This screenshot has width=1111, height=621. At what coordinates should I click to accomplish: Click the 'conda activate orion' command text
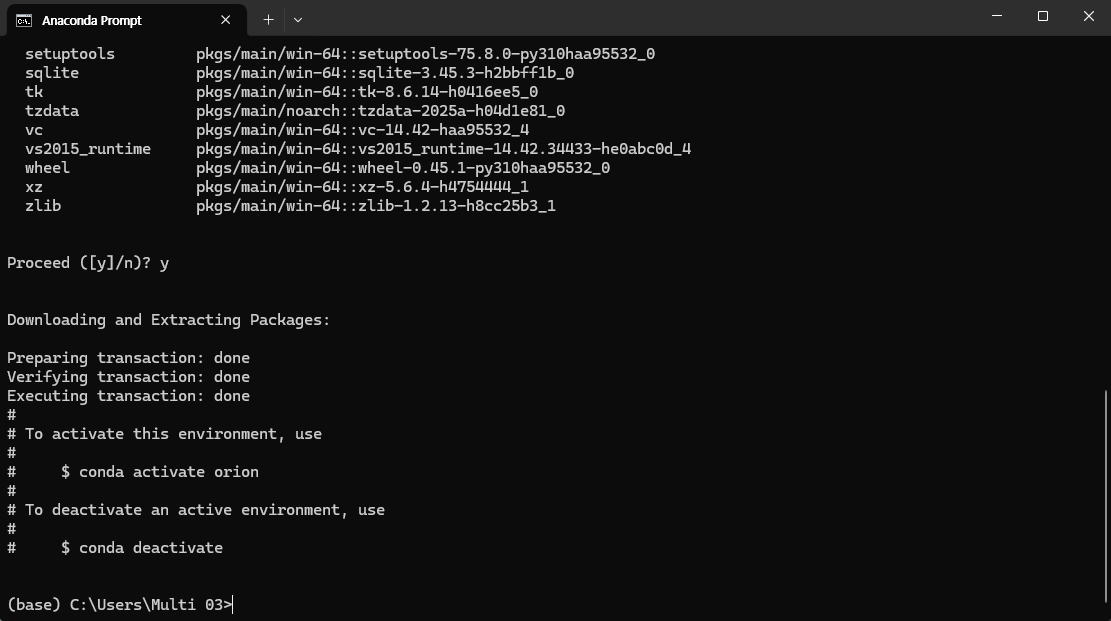(169, 472)
